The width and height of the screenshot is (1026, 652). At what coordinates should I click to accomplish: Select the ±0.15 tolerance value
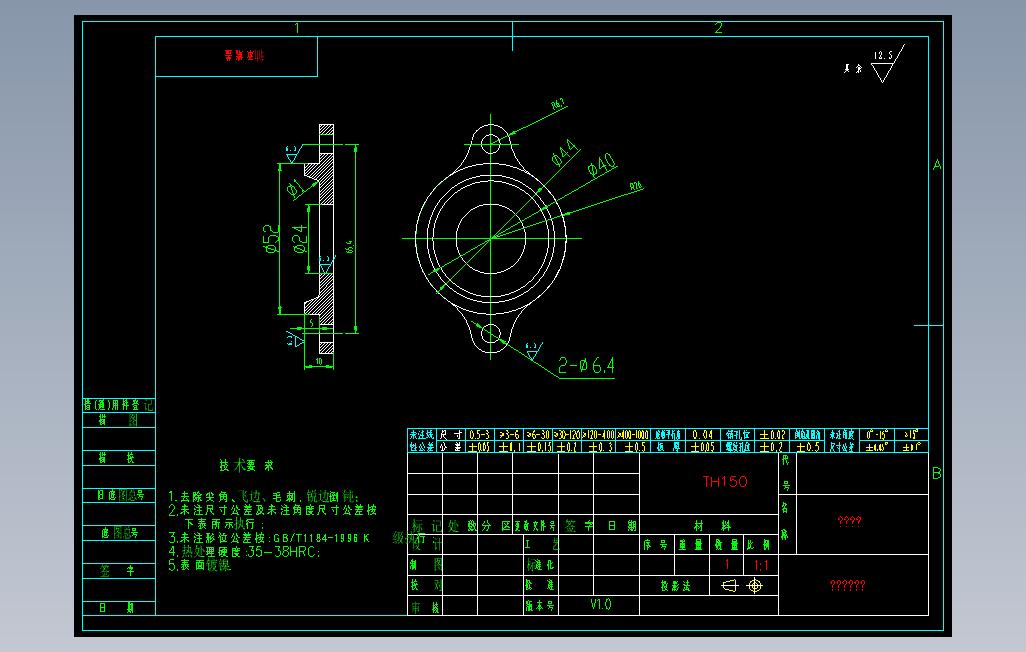tap(538, 446)
